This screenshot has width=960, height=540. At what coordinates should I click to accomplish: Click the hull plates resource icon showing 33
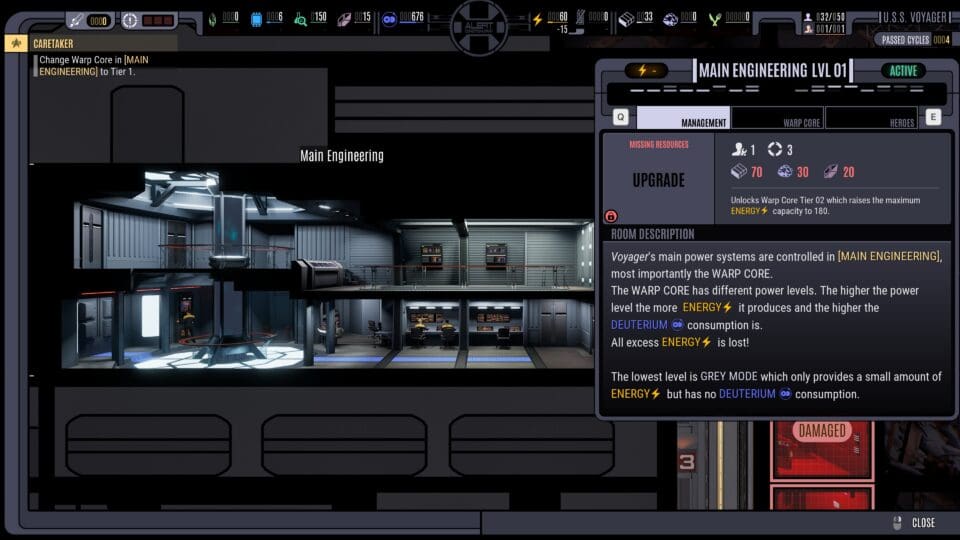click(x=626, y=18)
